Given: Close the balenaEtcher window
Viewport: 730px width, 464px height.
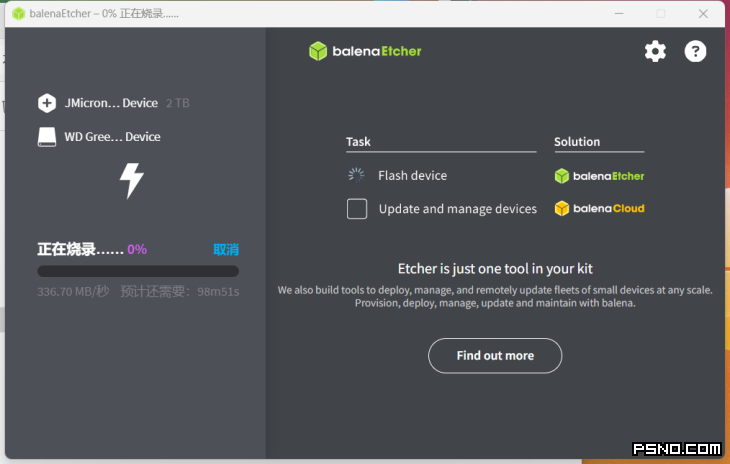Looking at the screenshot, I should [703, 13].
